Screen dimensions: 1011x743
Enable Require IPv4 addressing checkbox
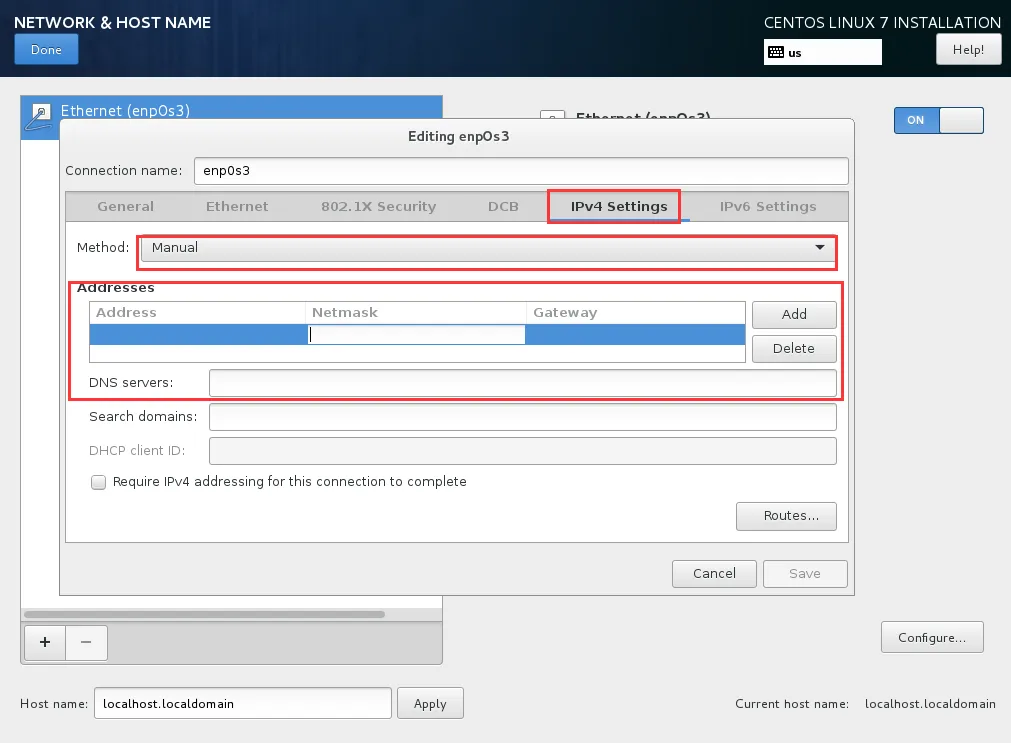pos(98,482)
